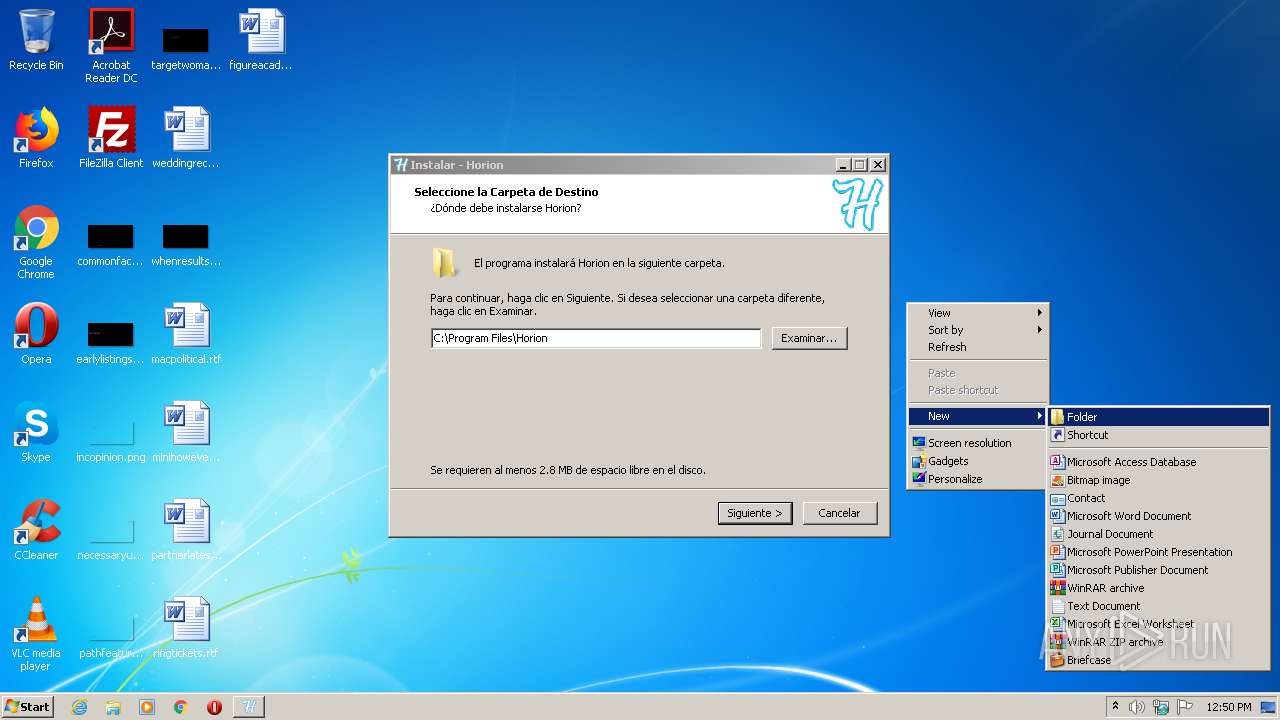Click the taskbar clock showing 12:50 PM

1229,707
